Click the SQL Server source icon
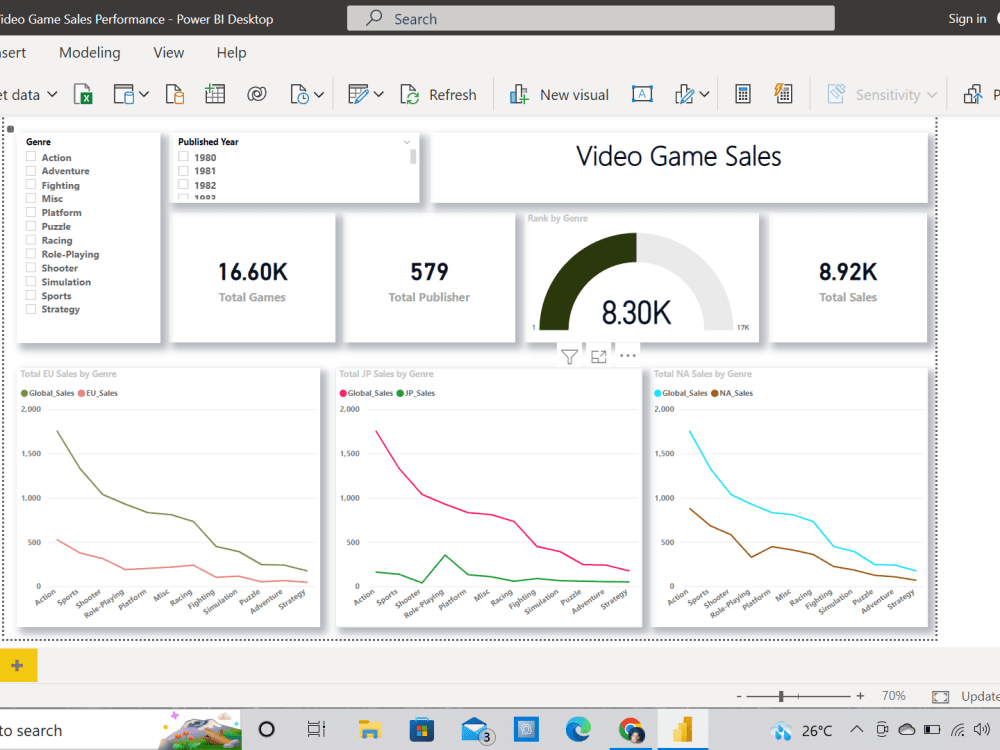Screen dimensions: 1000x750 175,94
